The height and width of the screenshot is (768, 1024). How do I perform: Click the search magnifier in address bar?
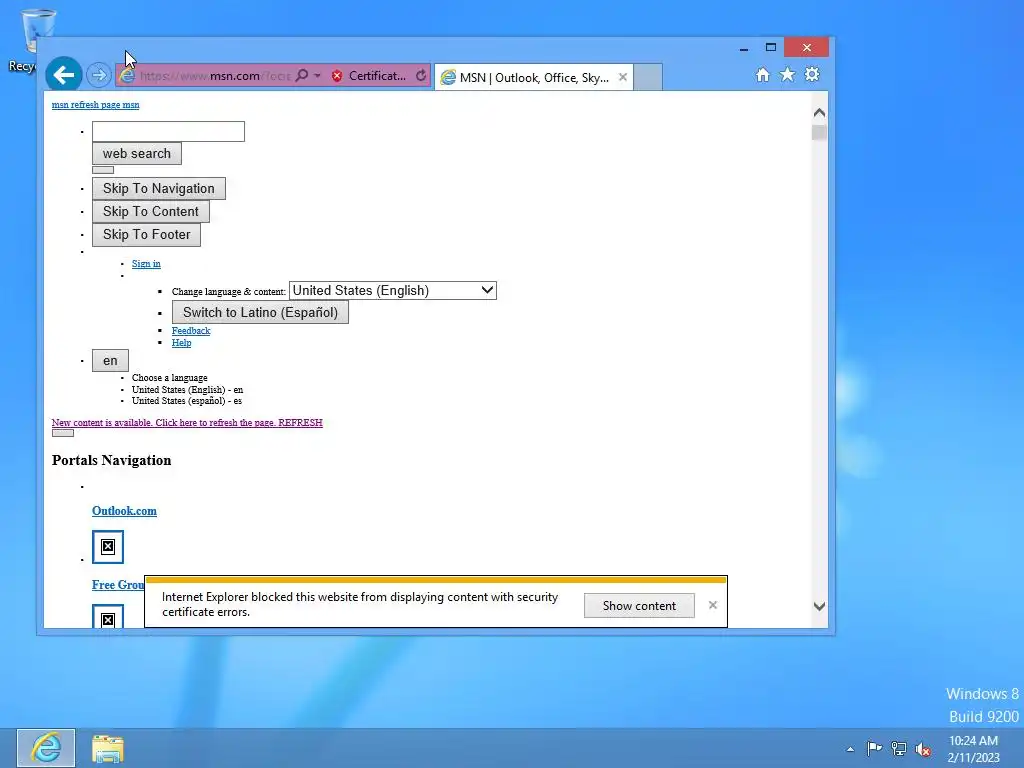(301, 76)
